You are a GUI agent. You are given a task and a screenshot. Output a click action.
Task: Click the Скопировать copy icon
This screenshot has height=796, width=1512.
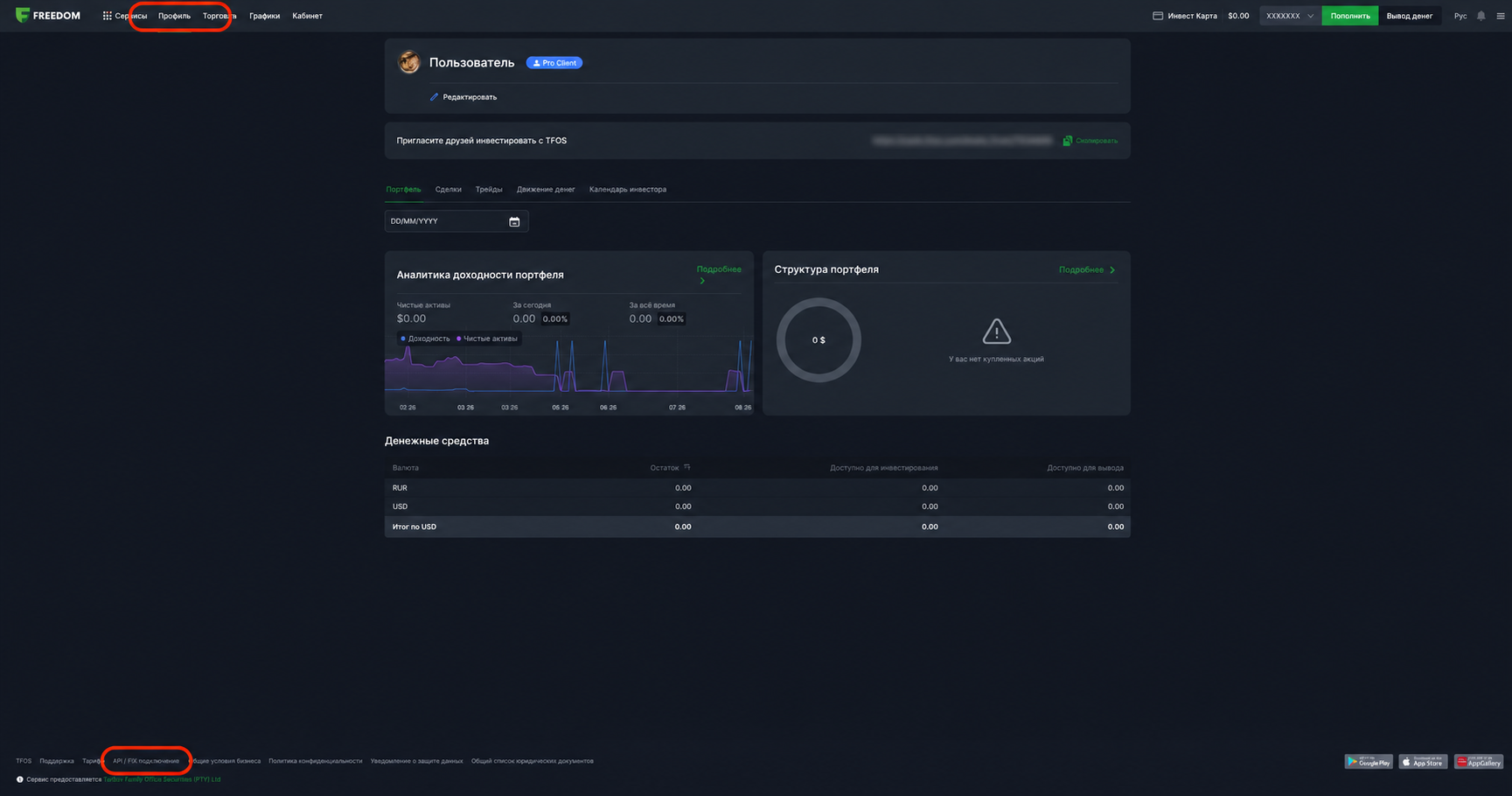pos(1067,141)
